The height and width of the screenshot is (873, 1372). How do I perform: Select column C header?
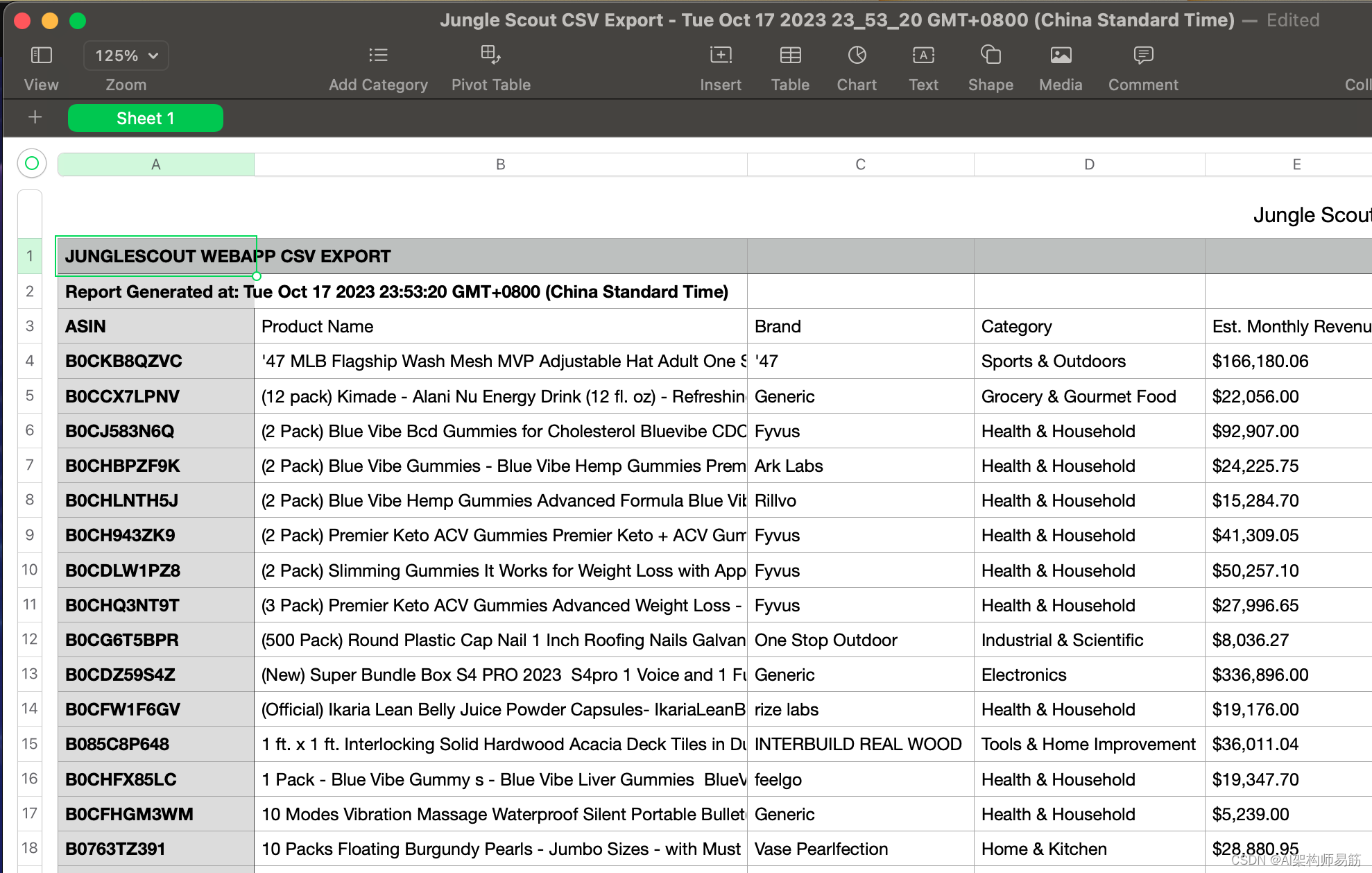point(861,164)
